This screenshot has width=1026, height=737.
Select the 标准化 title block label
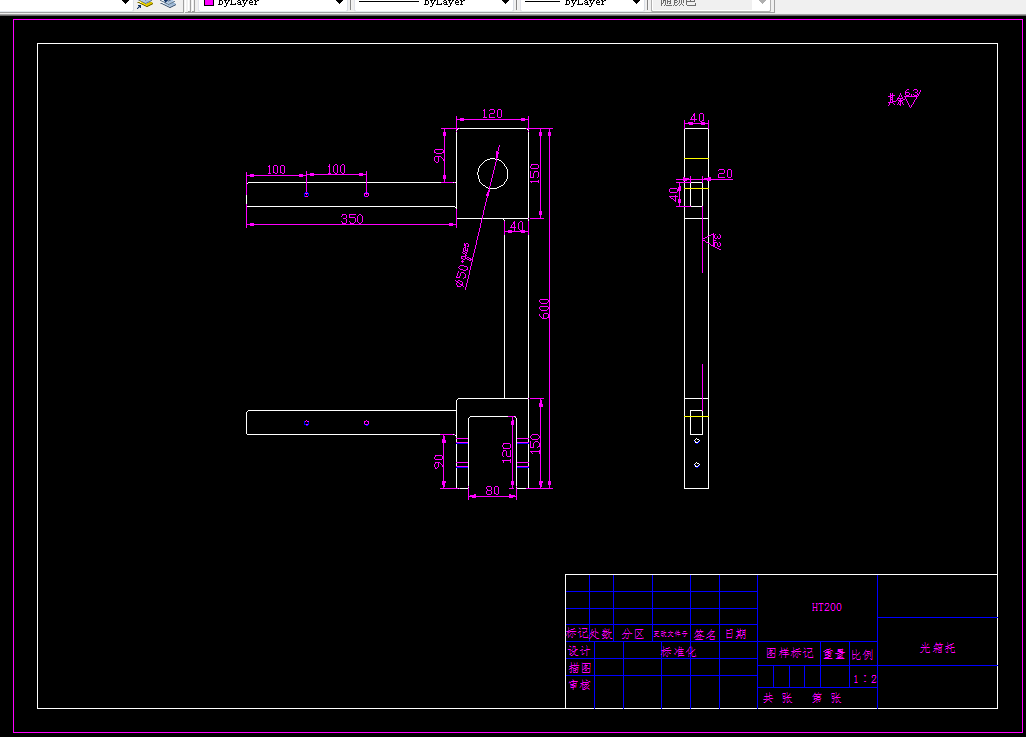[x=679, y=652]
